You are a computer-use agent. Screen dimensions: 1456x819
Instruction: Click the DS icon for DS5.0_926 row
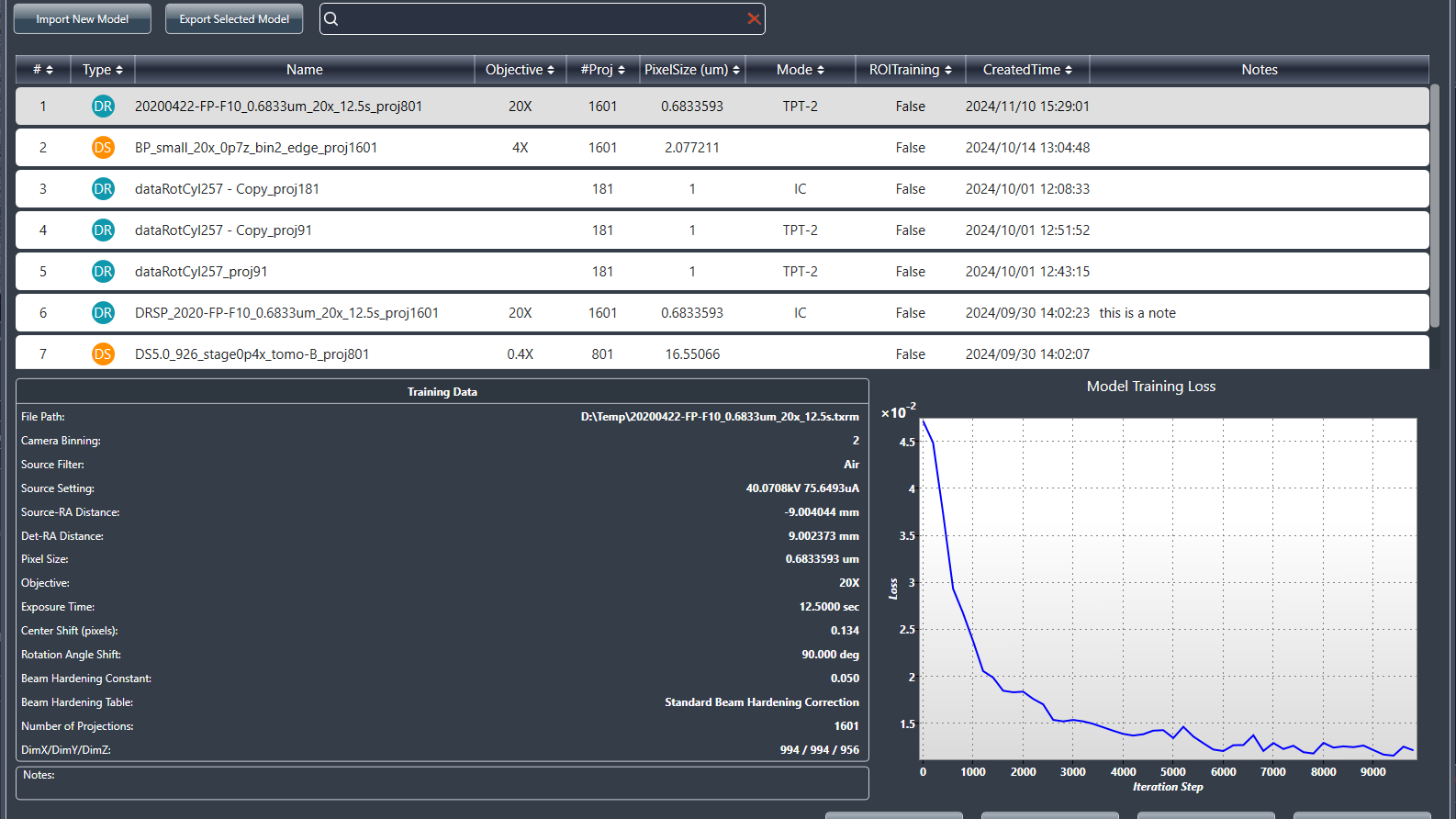(x=103, y=354)
